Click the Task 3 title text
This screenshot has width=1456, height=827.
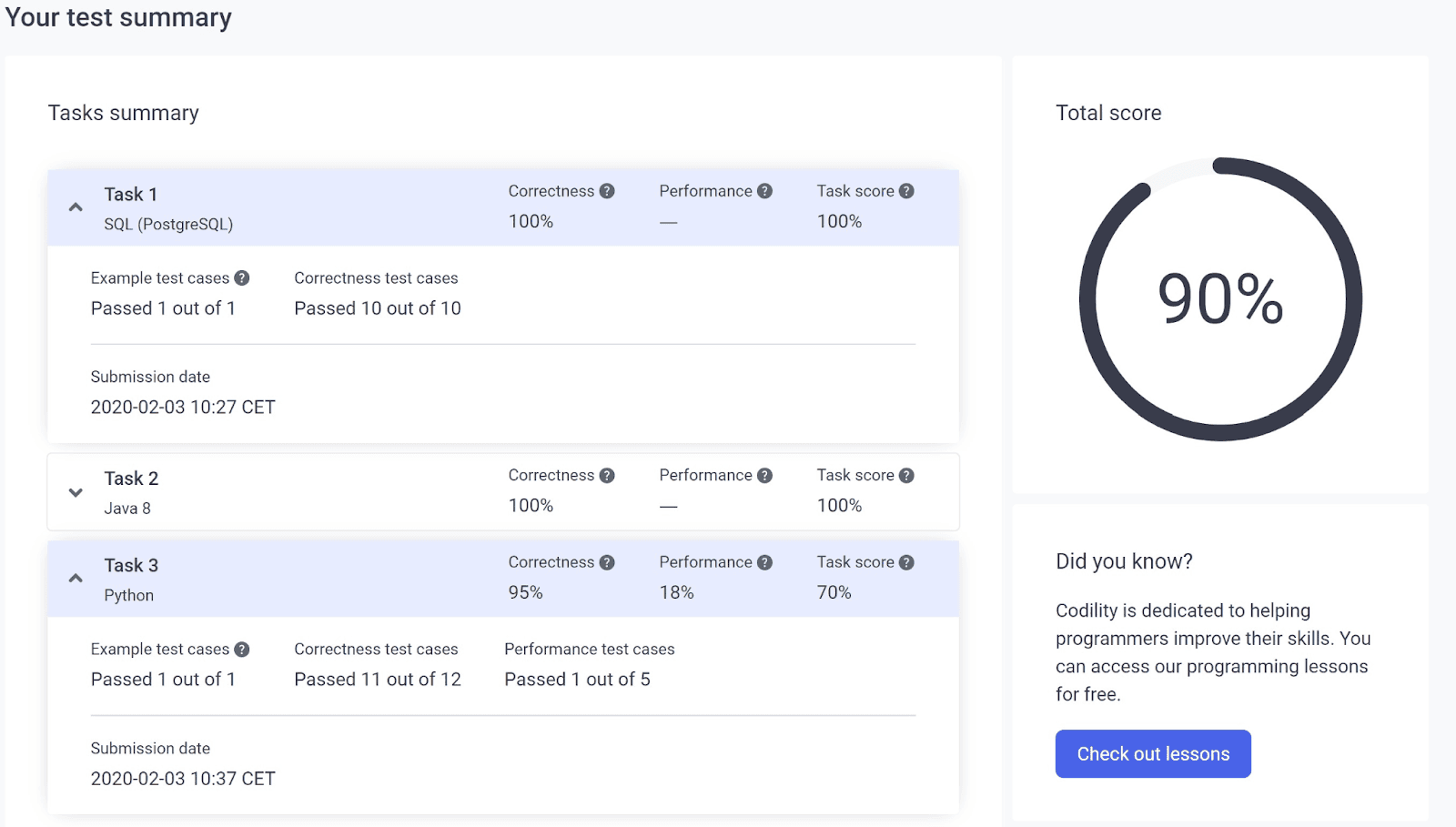131,566
